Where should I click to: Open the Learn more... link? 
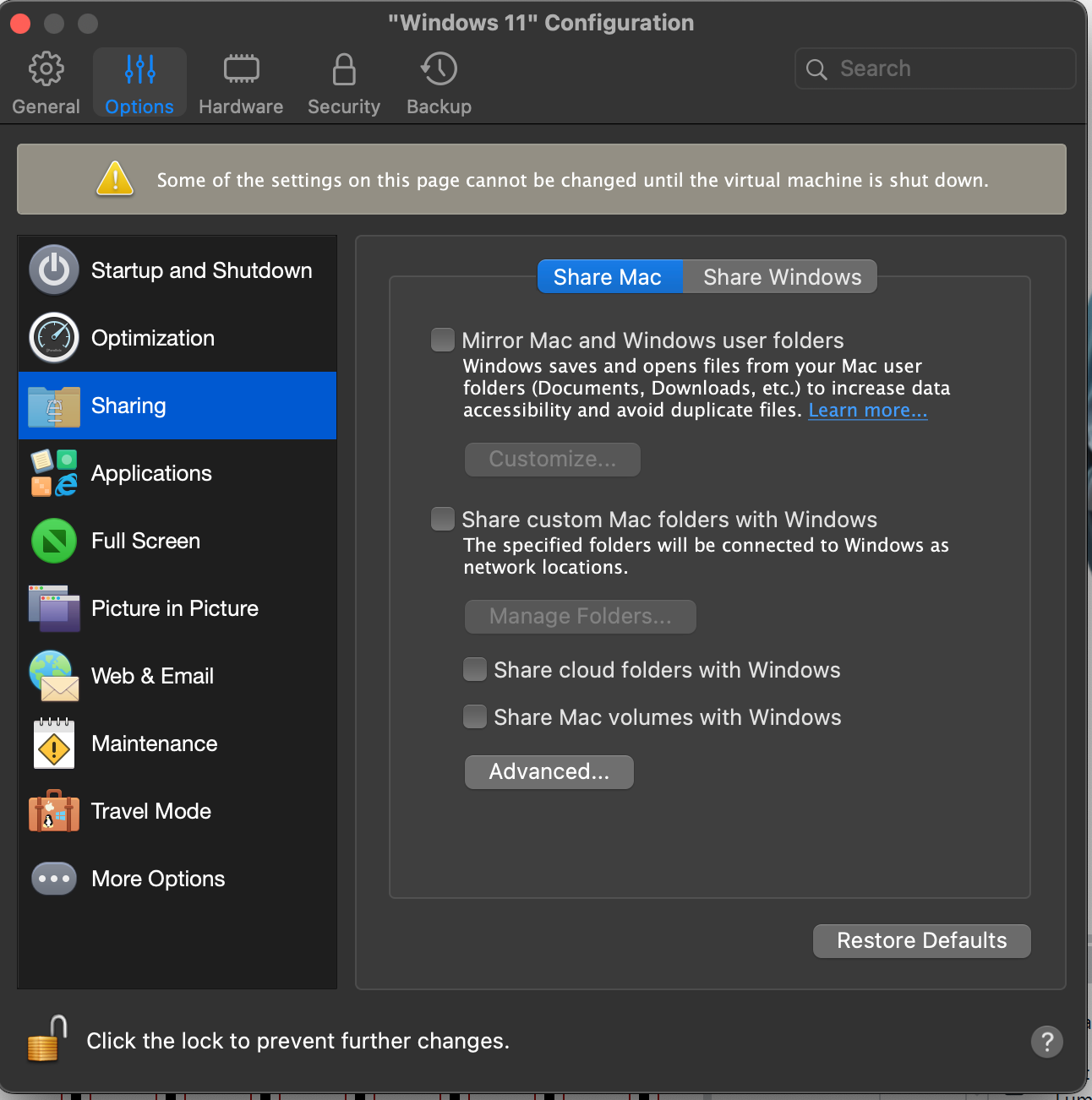pos(868,411)
